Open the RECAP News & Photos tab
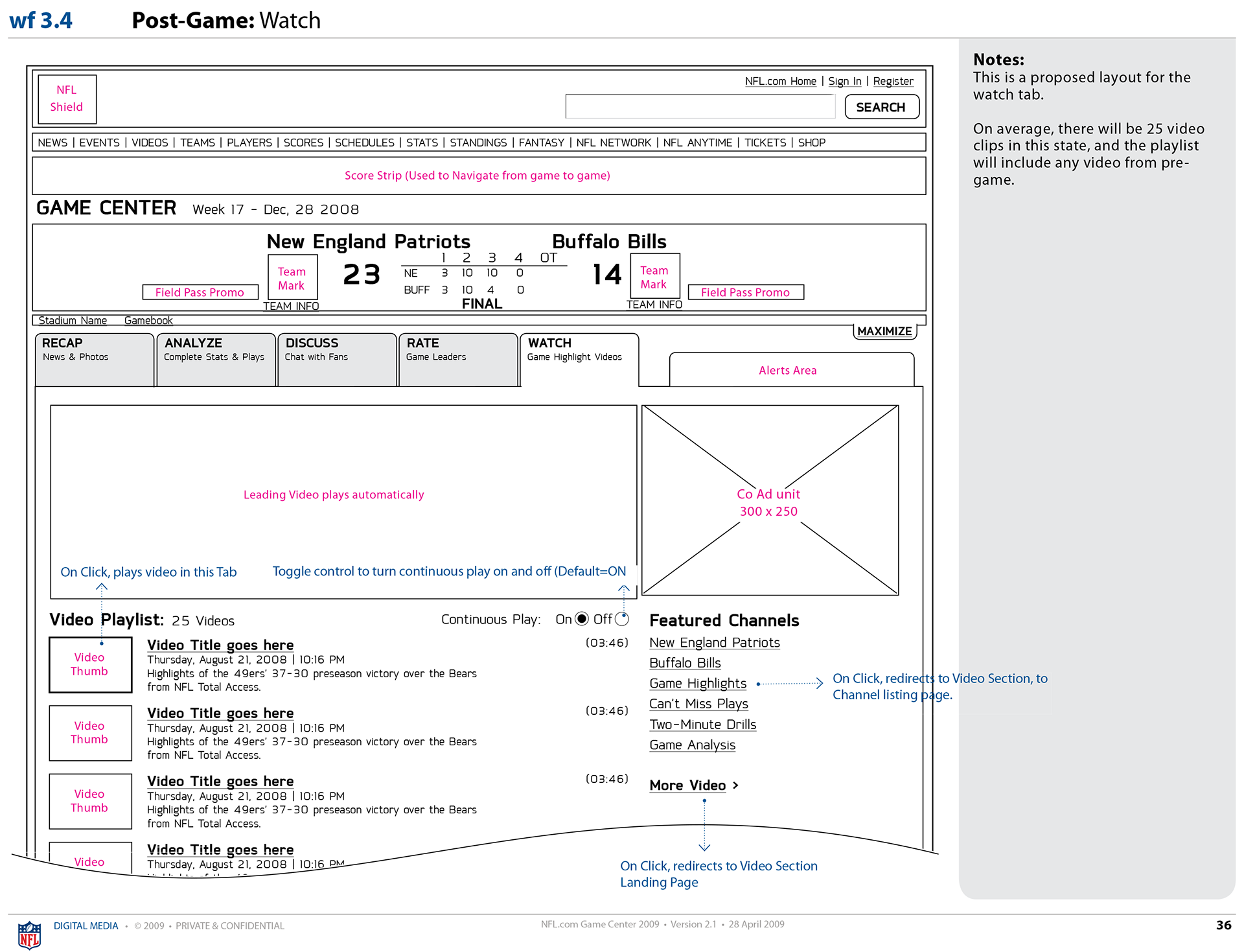The image size is (1244, 952). point(95,360)
